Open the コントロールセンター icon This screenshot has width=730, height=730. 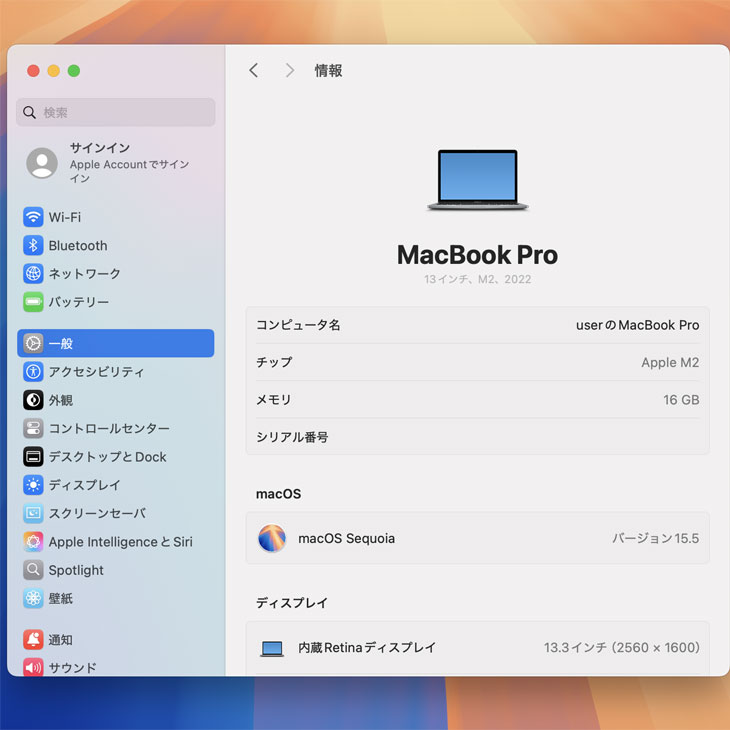(33, 428)
